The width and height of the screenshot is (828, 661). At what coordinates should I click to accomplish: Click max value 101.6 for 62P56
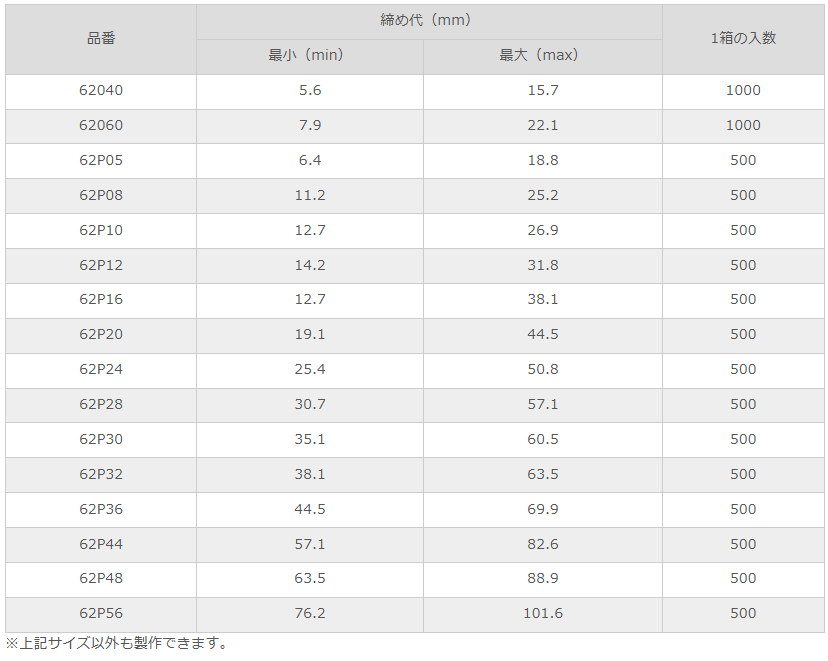pyautogui.click(x=542, y=613)
